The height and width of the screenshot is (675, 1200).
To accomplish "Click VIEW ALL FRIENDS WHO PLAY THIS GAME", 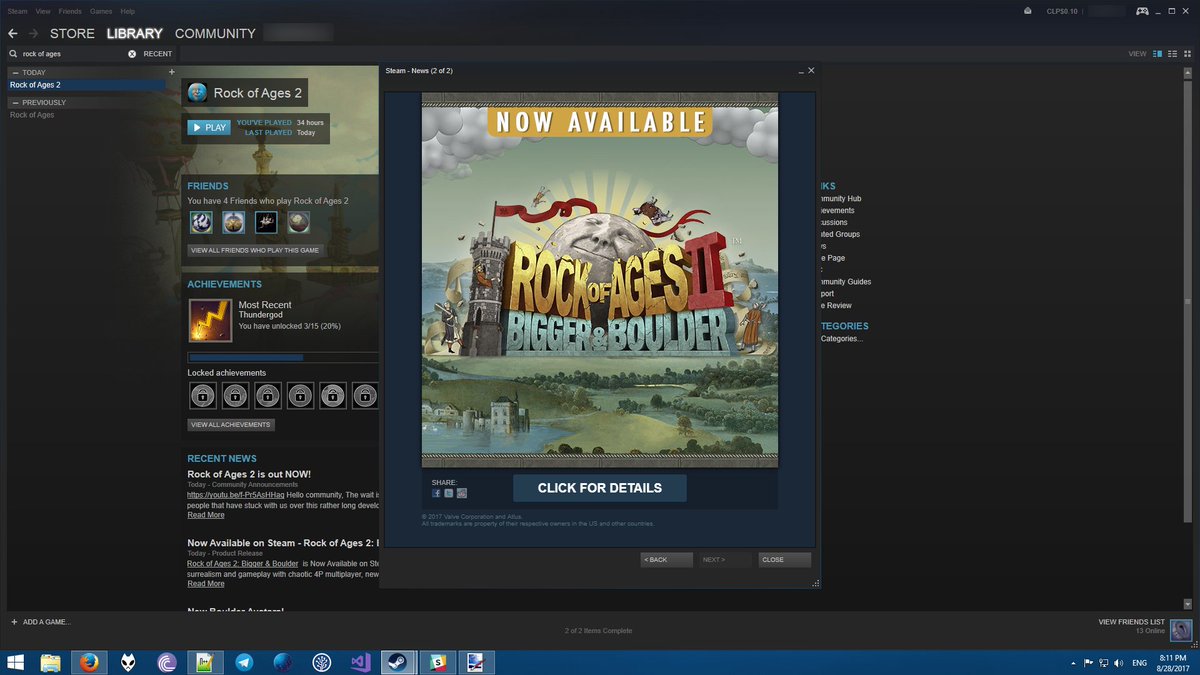I will 255,250.
